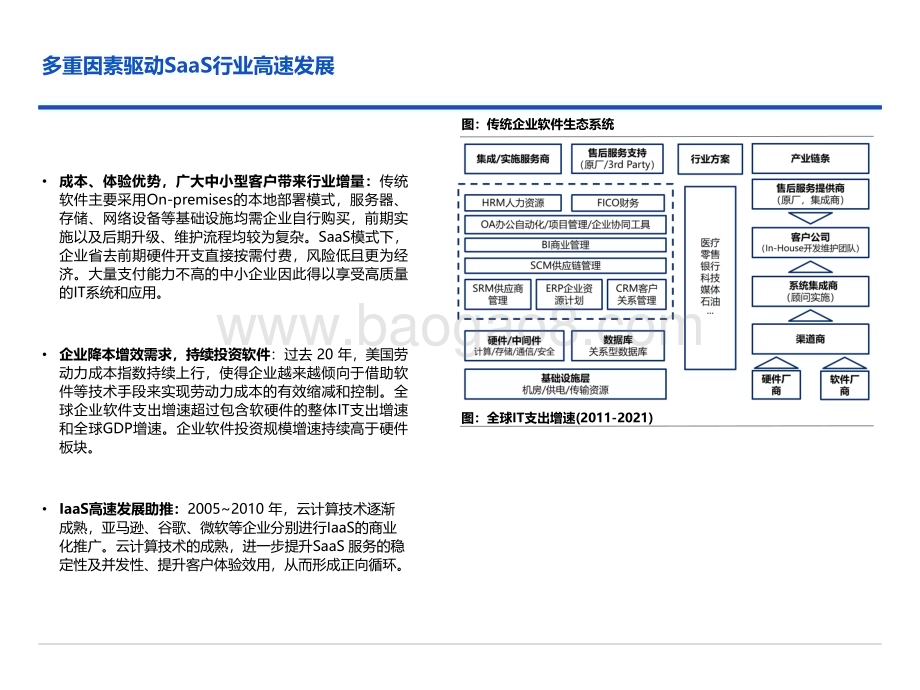Viewport: 920px width, 690px height.
Task: Select heading IaaS高速发展助推
Action: point(117,509)
